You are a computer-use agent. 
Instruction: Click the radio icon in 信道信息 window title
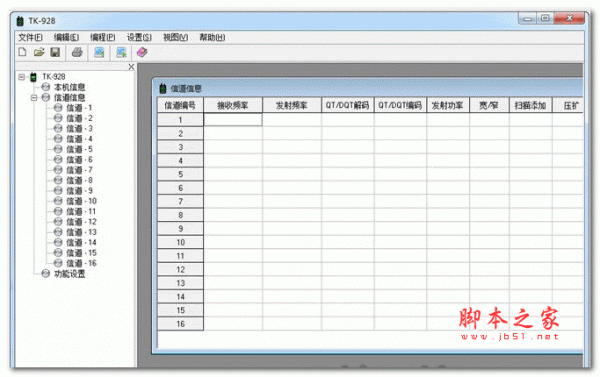(163, 88)
